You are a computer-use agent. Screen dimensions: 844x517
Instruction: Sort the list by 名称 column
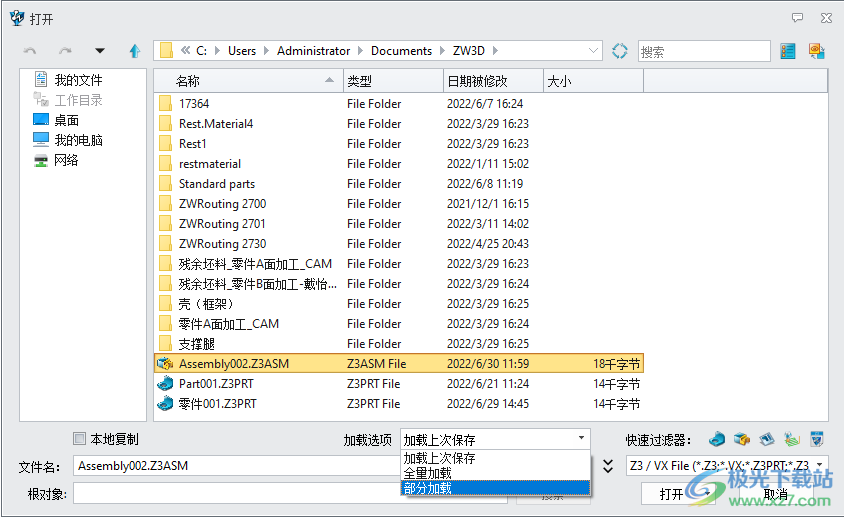[249, 81]
